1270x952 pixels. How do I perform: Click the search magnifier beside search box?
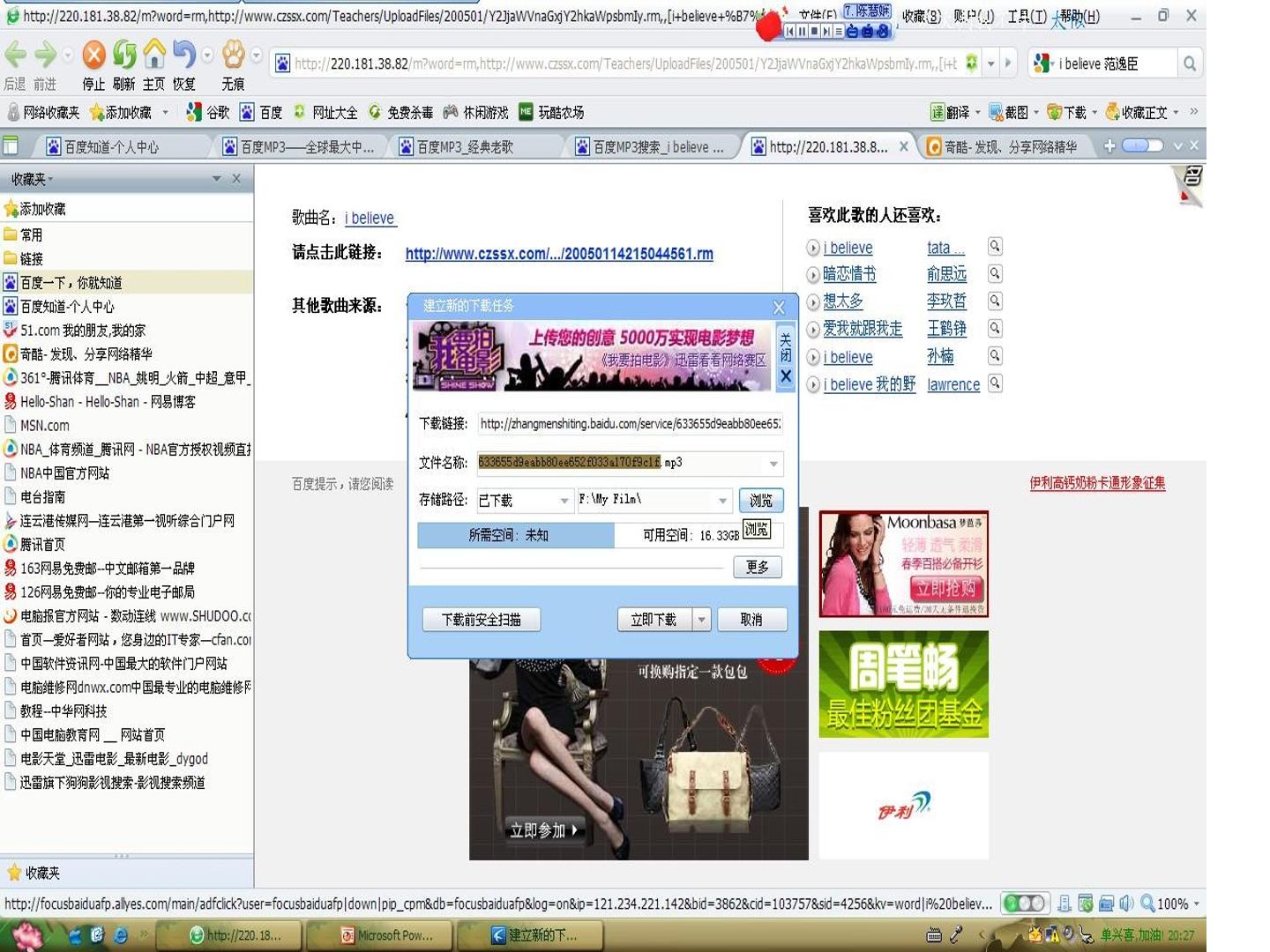1190,63
